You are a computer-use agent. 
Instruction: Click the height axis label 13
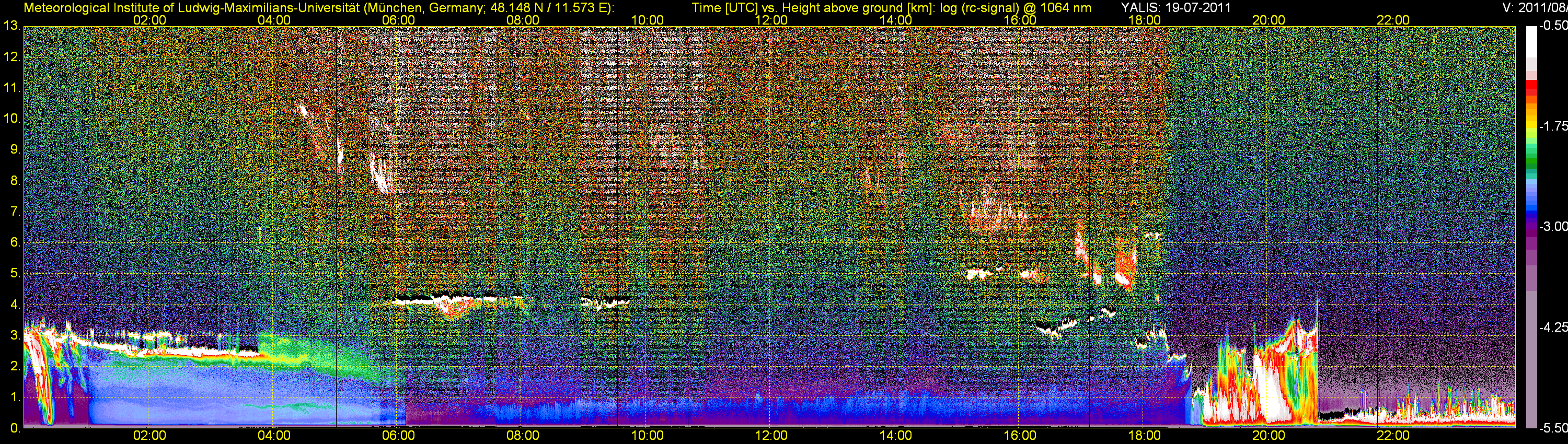(11, 26)
